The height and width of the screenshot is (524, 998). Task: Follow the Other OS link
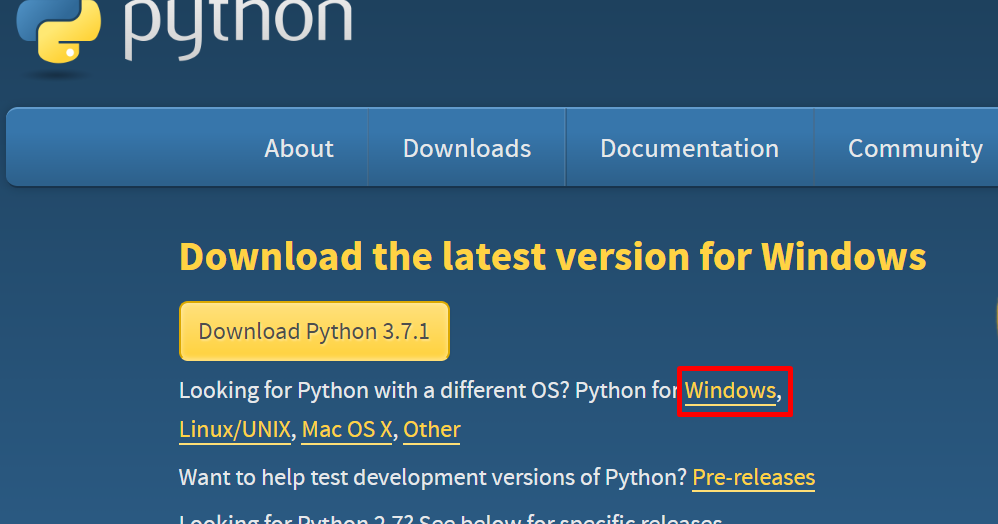point(432,429)
